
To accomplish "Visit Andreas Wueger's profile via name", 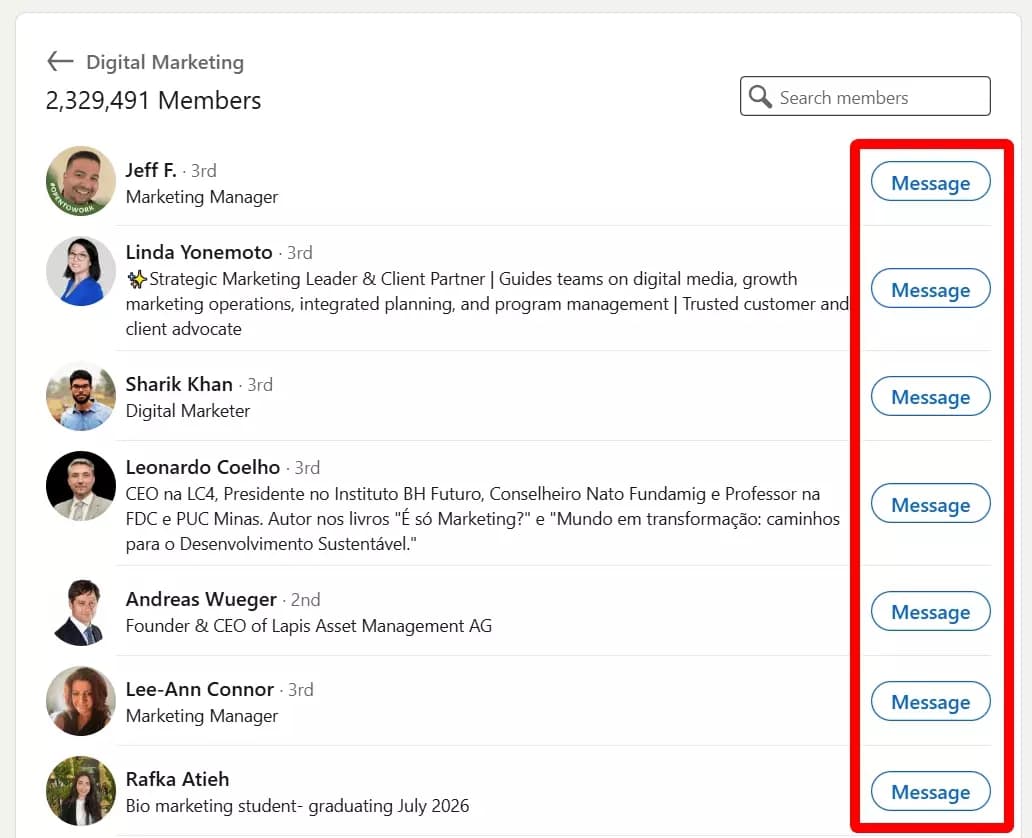I will 201,599.
